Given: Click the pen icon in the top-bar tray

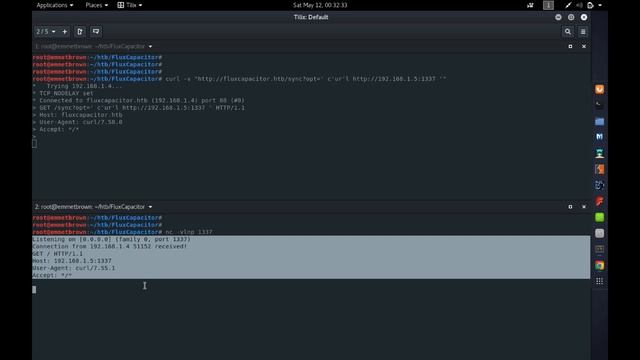Looking at the screenshot, I should [x=568, y=5].
